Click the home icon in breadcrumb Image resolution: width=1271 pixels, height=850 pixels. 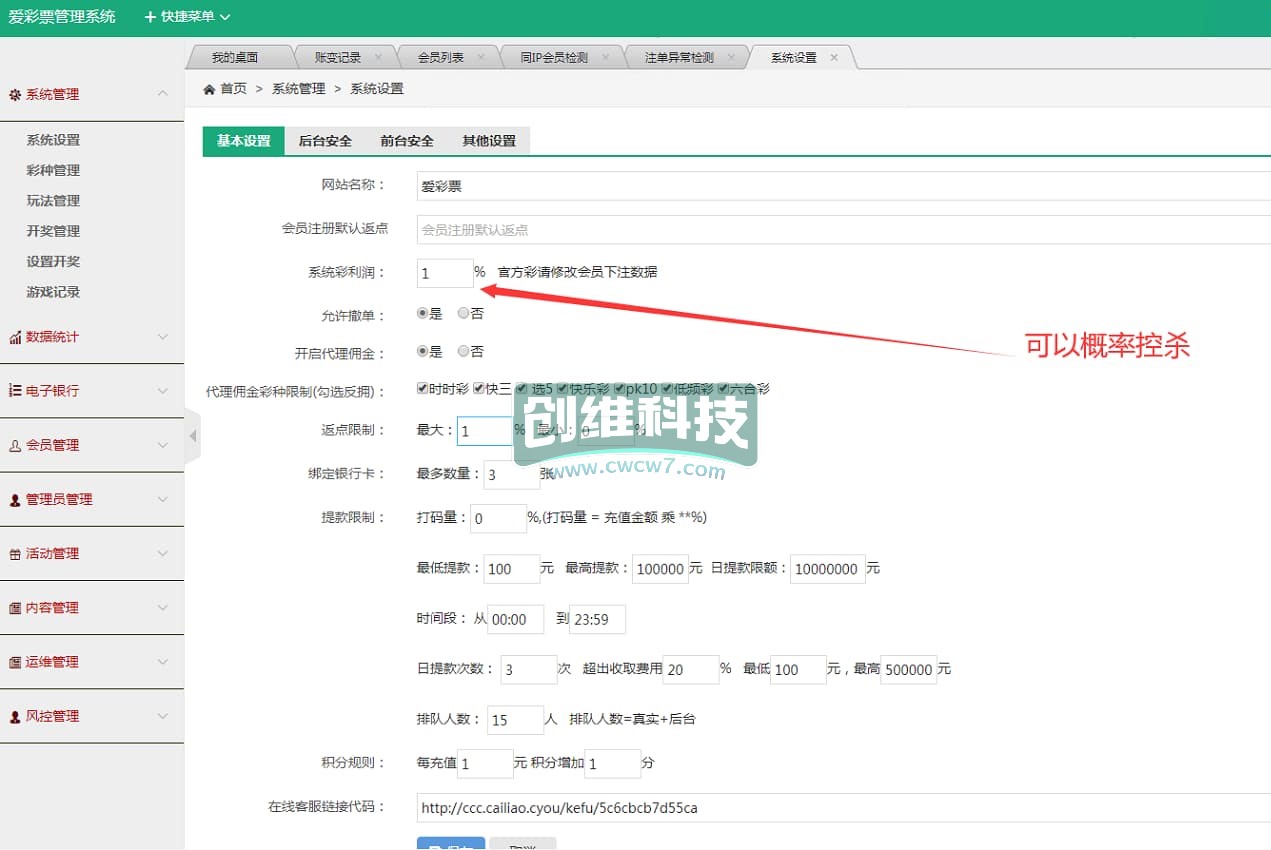(209, 89)
